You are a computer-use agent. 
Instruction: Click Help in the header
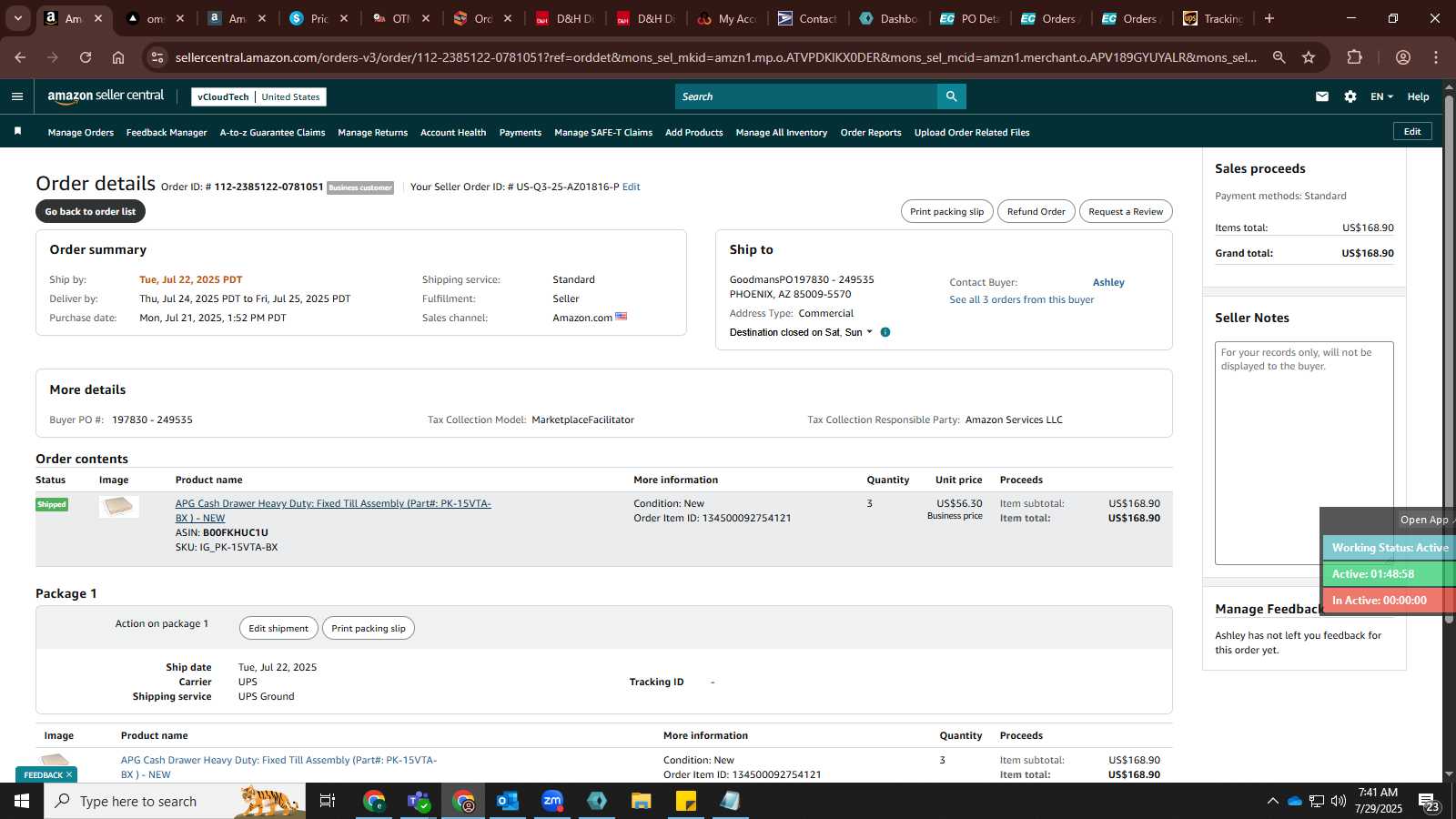pos(1418,96)
